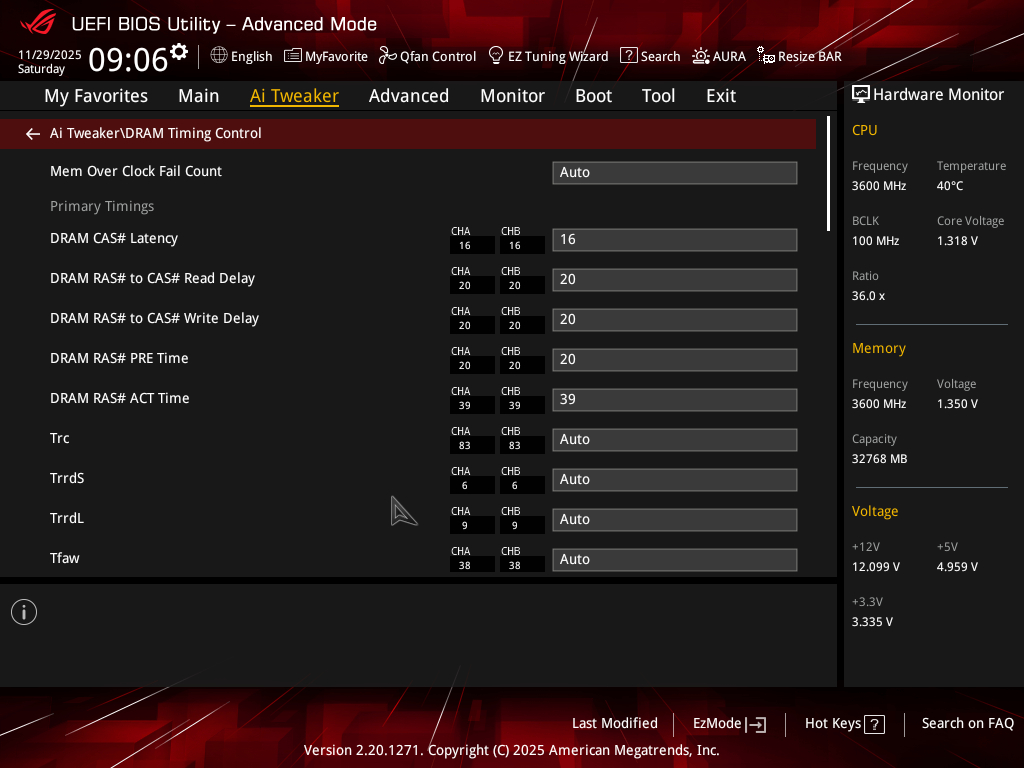Switch to the Advanced tab
The height and width of the screenshot is (768, 1024).
(408, 96)
